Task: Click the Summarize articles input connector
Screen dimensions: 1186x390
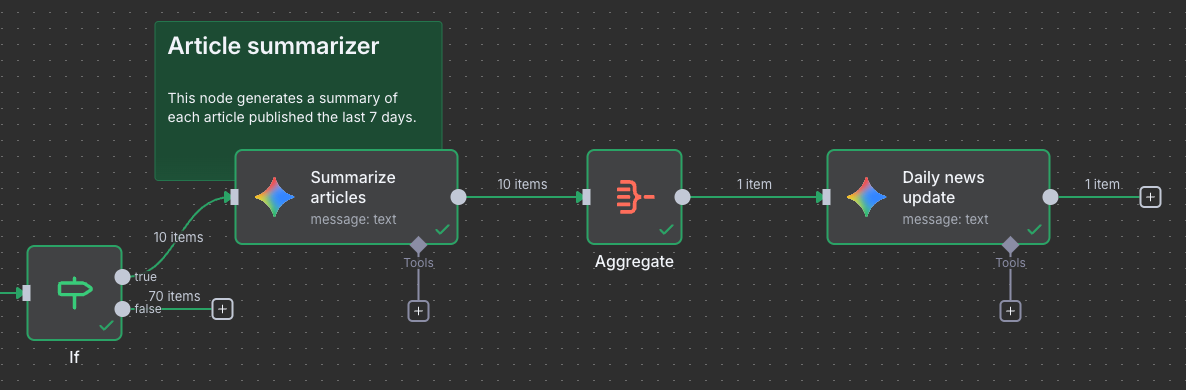Action: coord(234,197)
